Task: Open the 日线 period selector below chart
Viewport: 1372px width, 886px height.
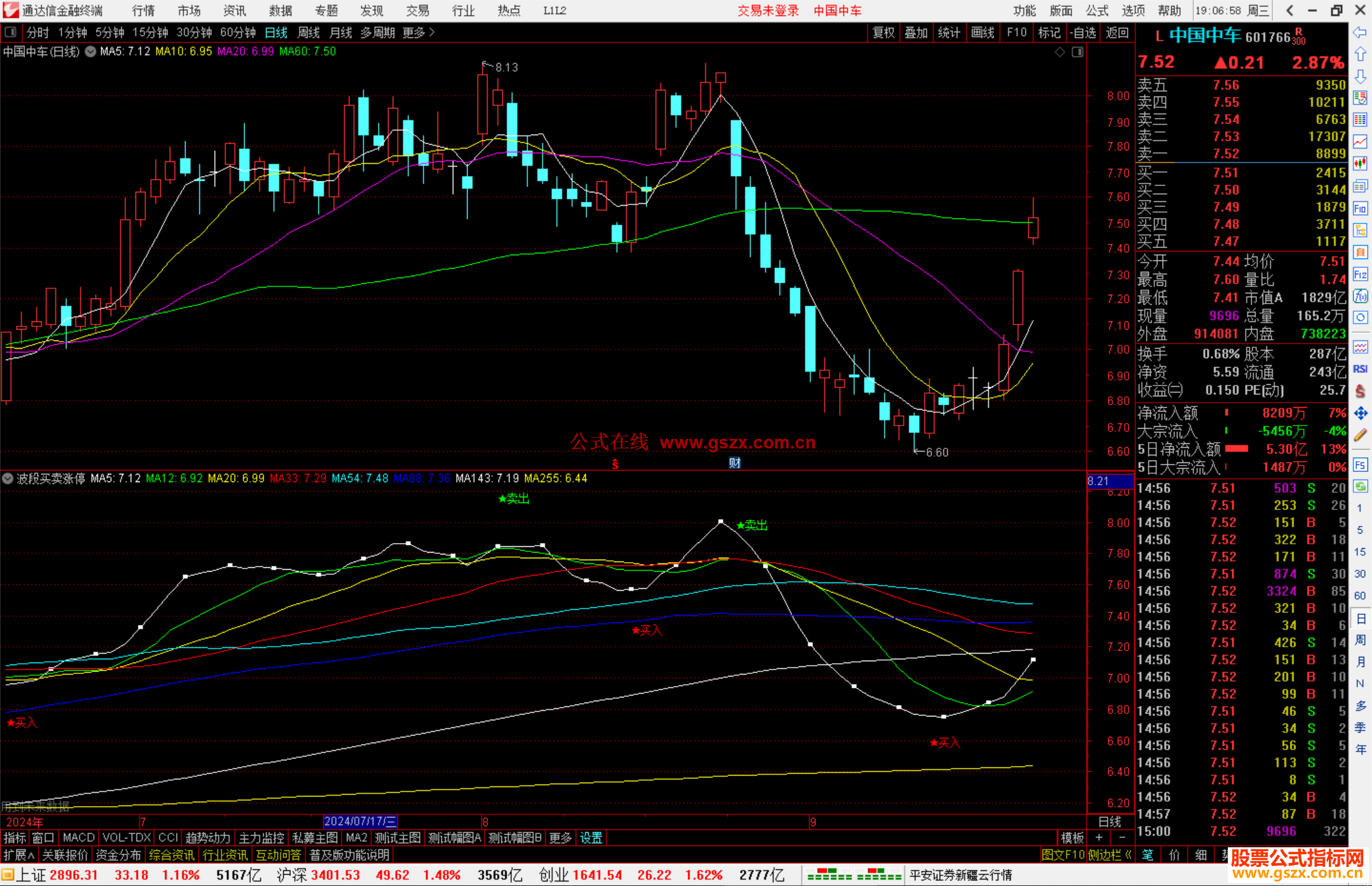Action: pyautogui.click(x=1110, y=821)
